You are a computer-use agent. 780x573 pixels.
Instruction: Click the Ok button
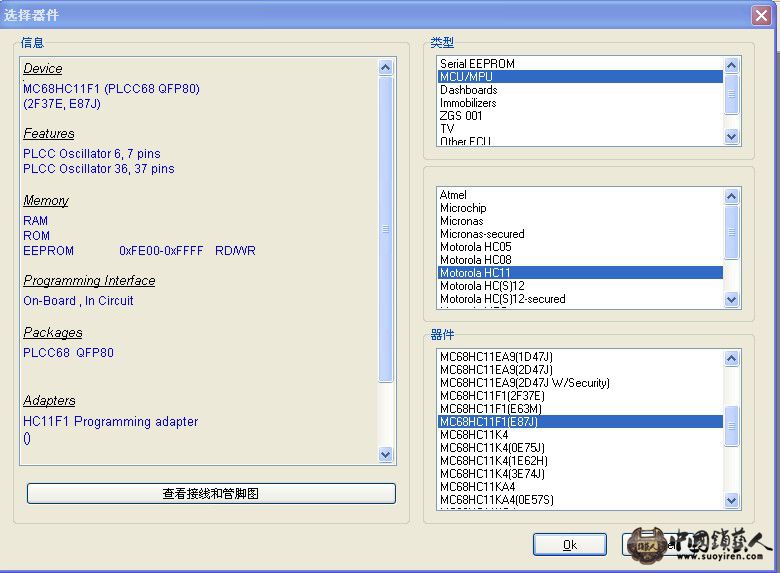click(x=570, y=545)
